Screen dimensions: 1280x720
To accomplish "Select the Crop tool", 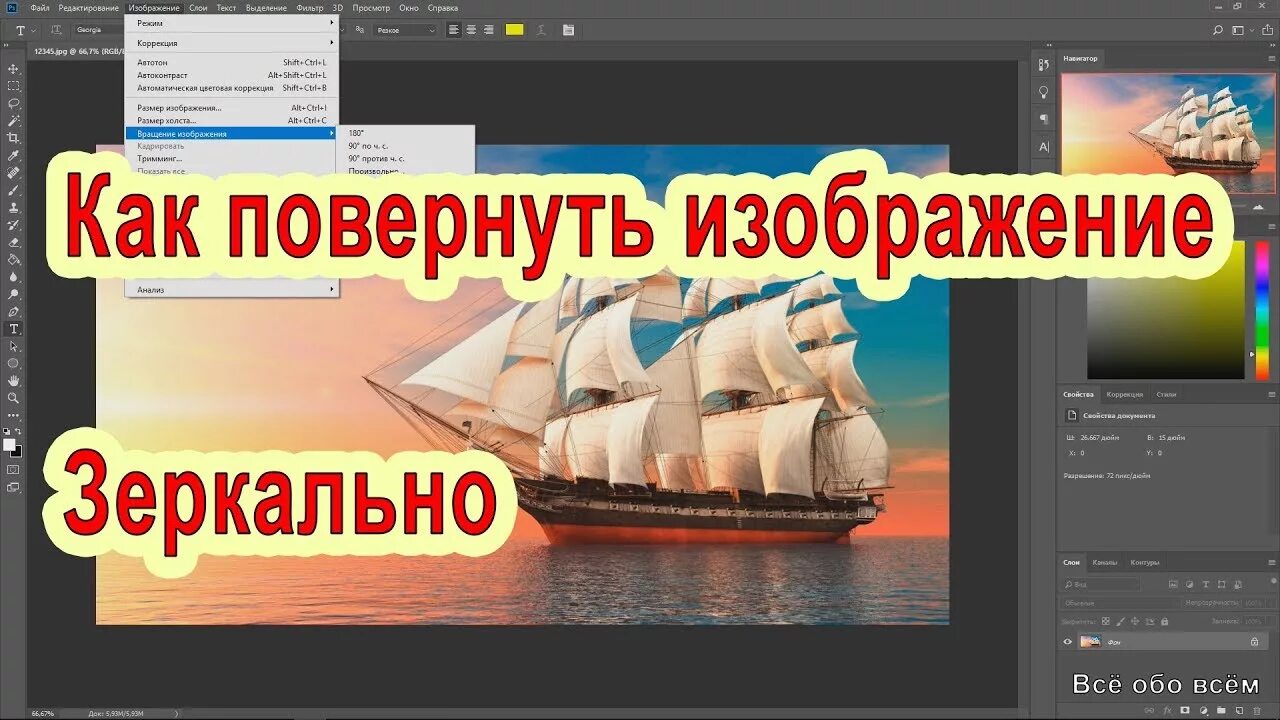I will 13,138.
